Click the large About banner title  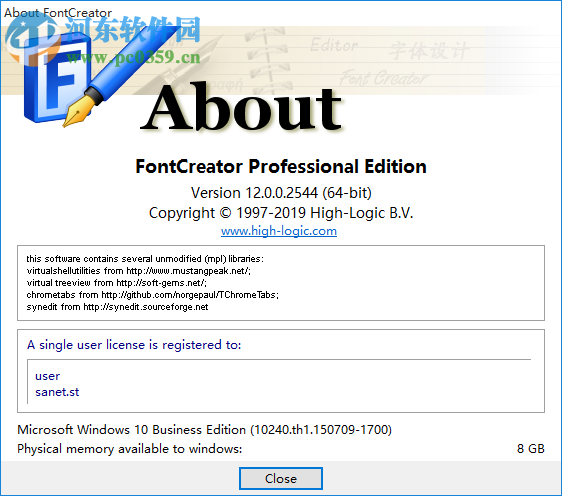pos(241,106)
